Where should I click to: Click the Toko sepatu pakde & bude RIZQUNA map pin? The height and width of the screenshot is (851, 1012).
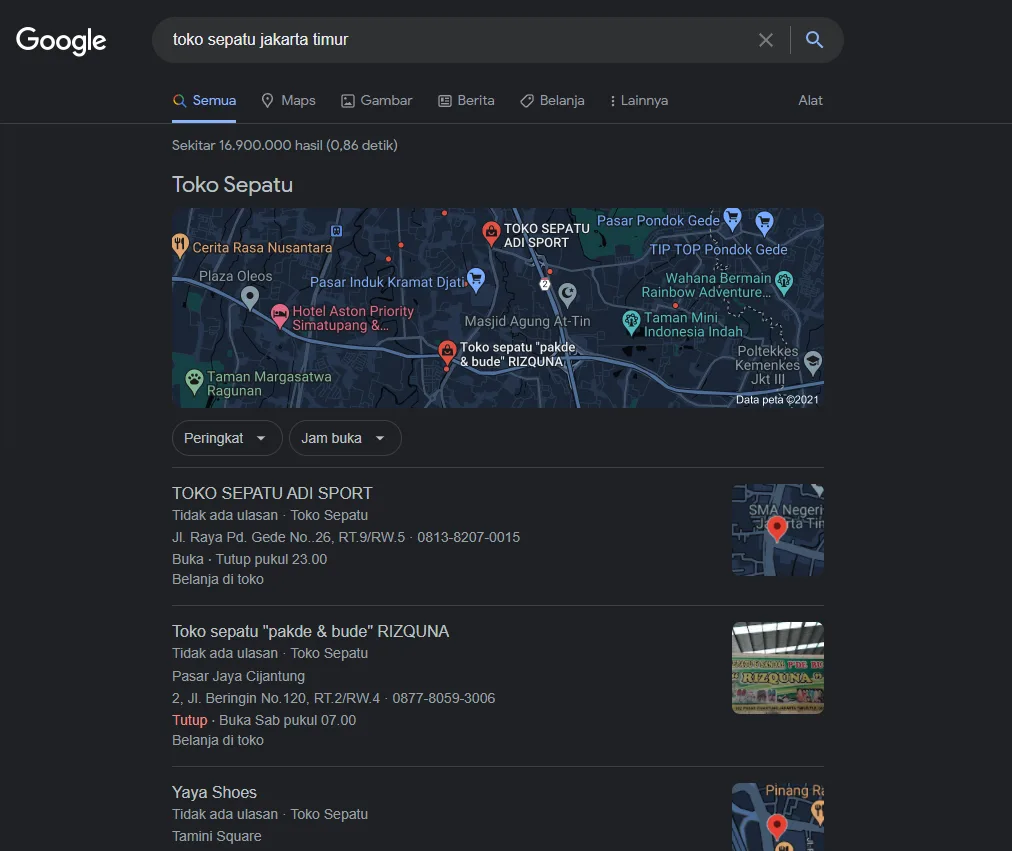pos(447,352)
